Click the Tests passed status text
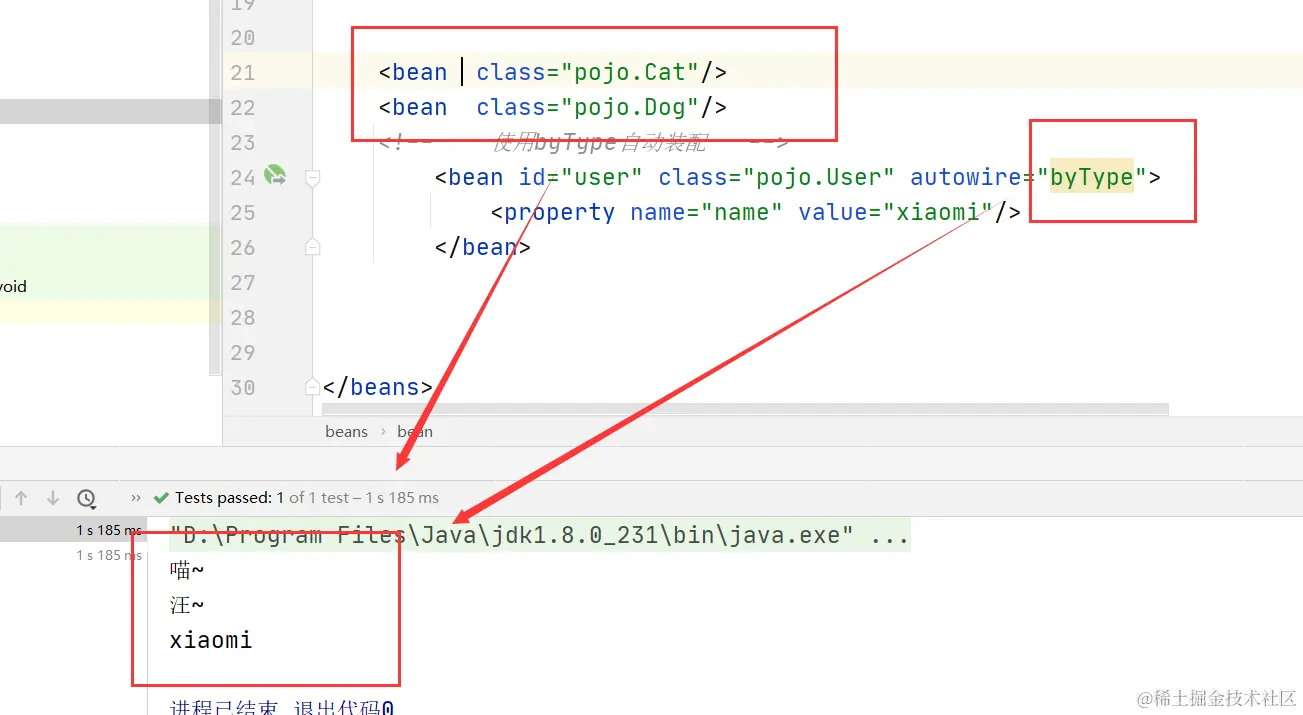The width and height of the screenshot is (1303, 715). [307, 497]
